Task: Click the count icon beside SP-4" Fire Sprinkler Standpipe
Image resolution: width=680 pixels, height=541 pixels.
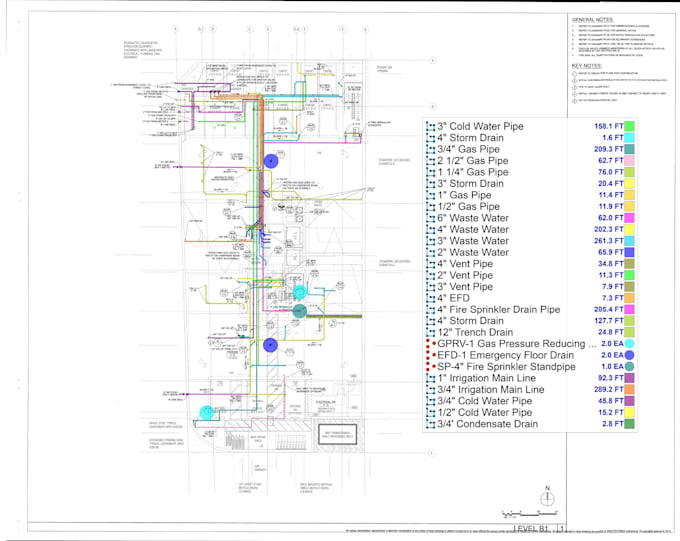Action: pos(431,367)
